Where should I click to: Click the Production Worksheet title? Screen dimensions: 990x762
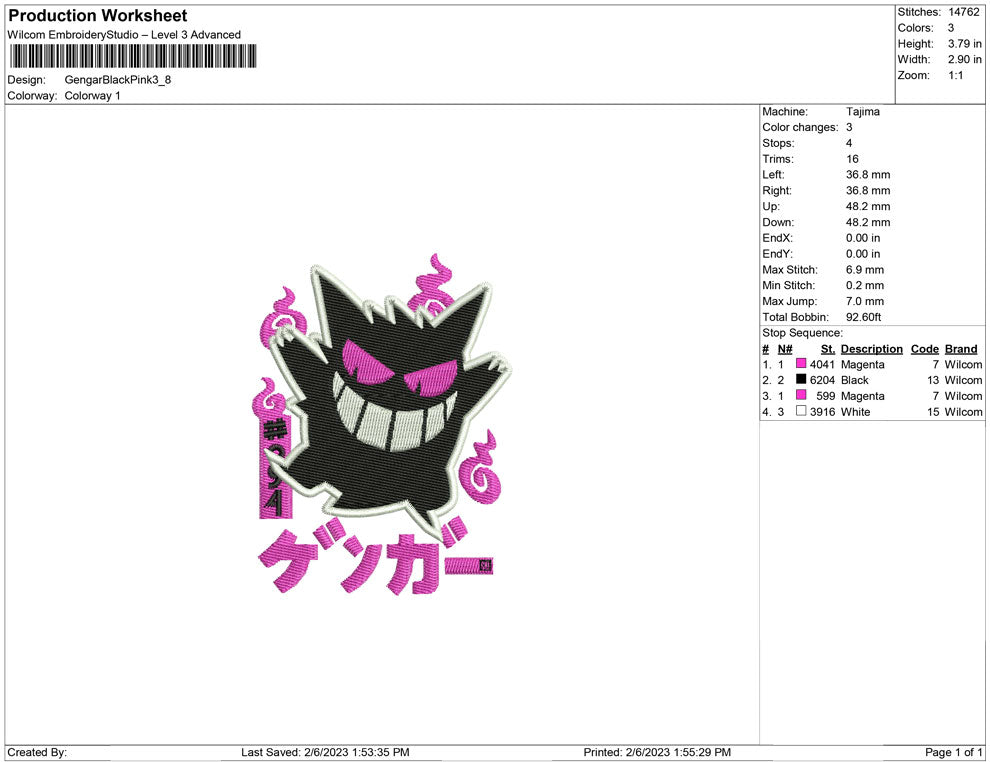point(96,16)
